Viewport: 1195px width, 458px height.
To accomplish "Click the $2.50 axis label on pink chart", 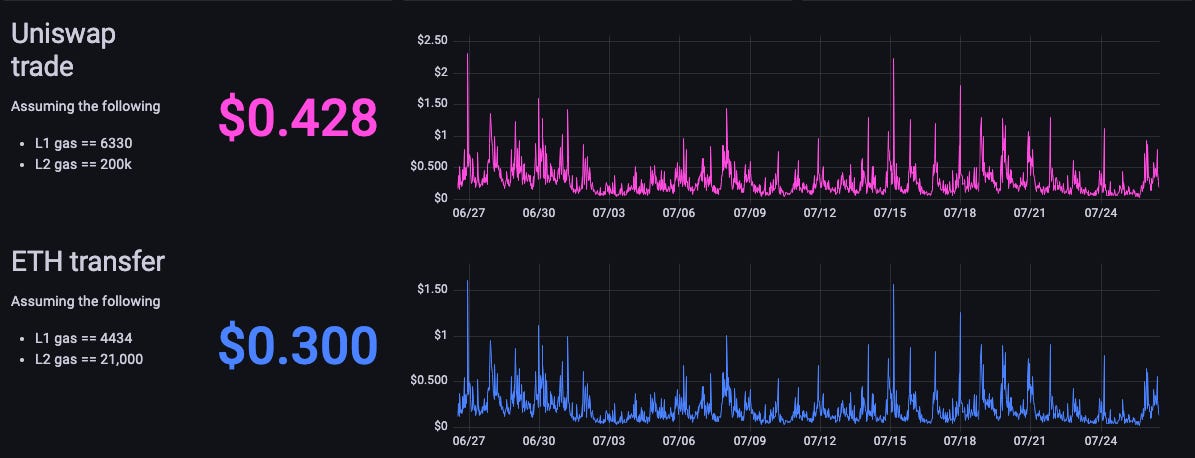I will [432, 40].
